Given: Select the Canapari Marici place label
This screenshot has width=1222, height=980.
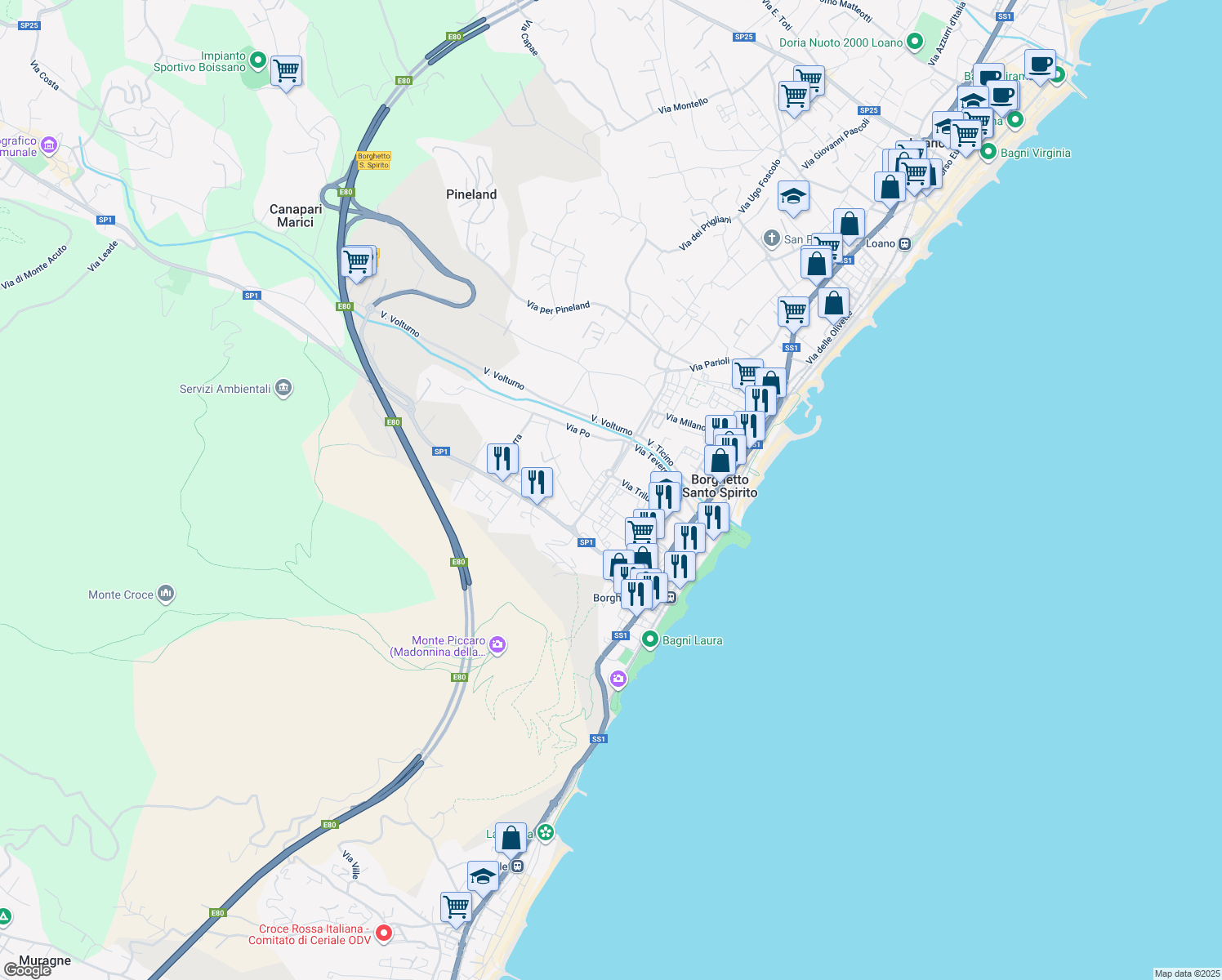Looking at the screenshot, I should [296, 216].
